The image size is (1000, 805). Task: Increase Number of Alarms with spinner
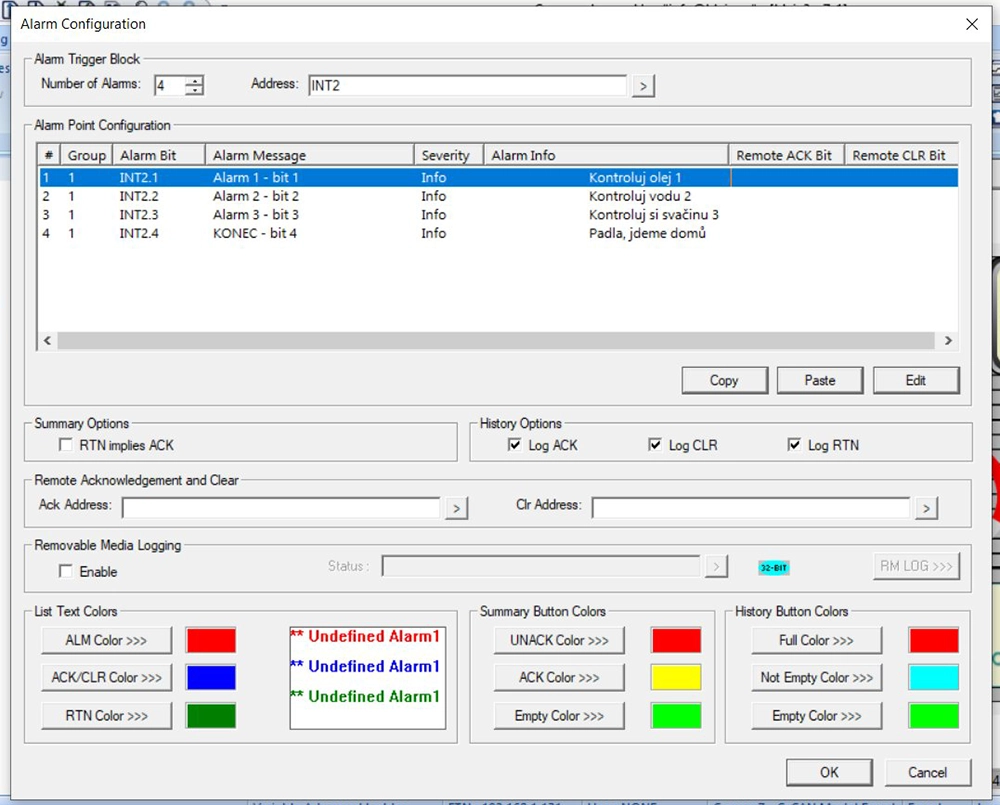[194, 81]
